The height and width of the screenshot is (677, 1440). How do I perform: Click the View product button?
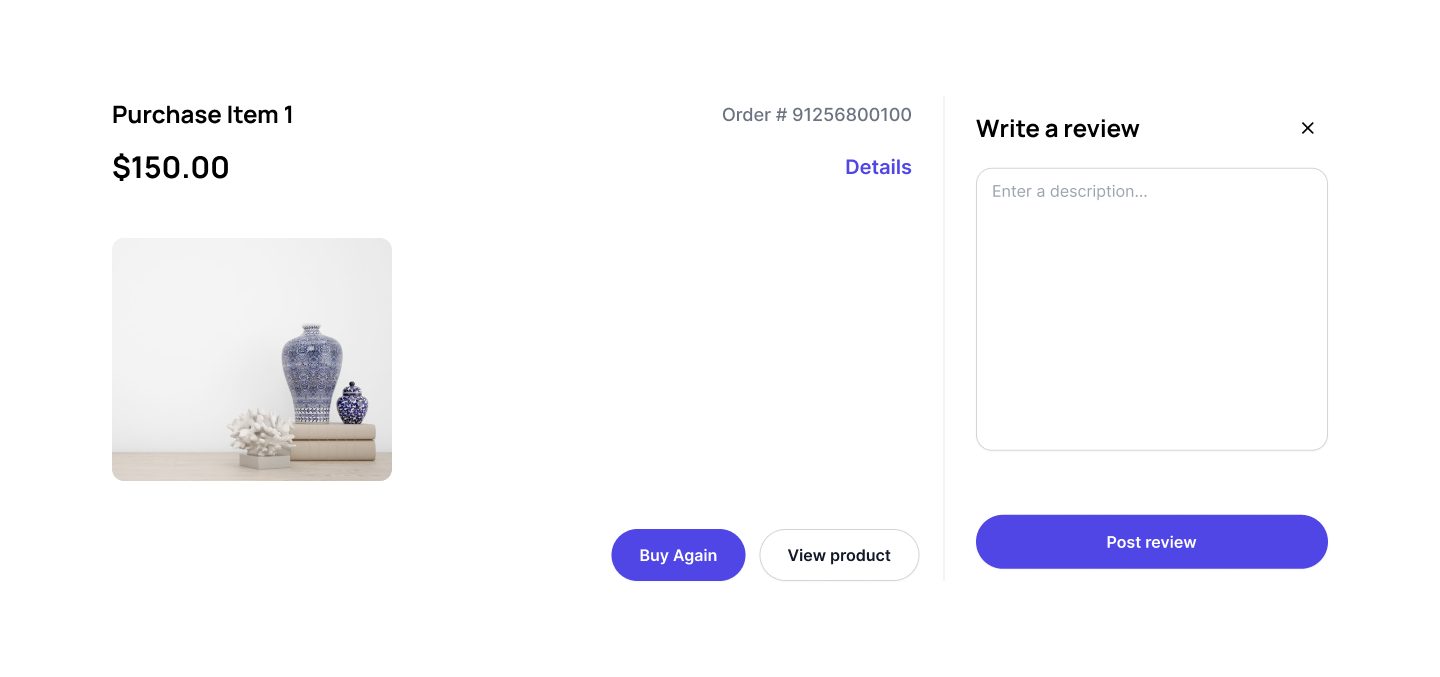pyautogui.click(x=839, y=555)
